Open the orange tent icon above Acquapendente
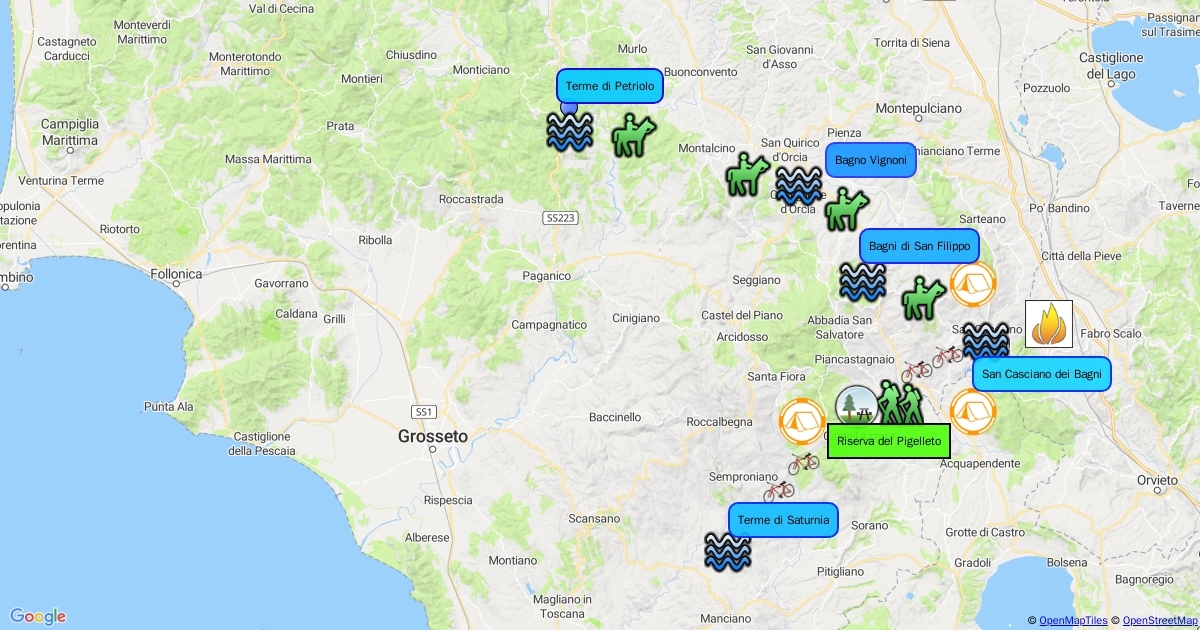This screenshot has height=630, width=1200. tap(973, 412)
